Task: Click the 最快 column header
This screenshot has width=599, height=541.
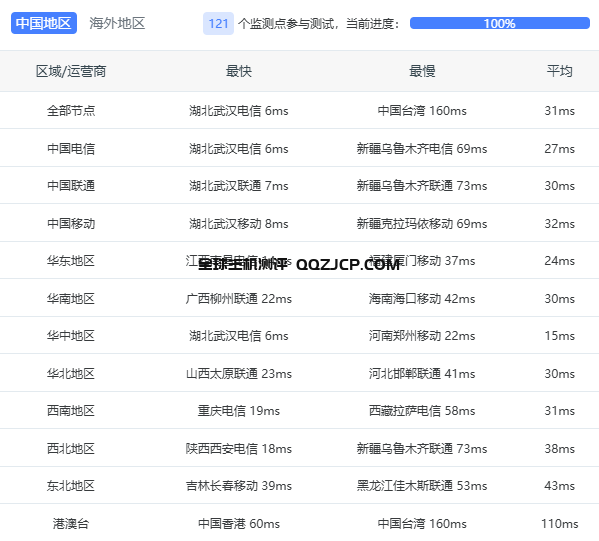Action: coord(239,71)
